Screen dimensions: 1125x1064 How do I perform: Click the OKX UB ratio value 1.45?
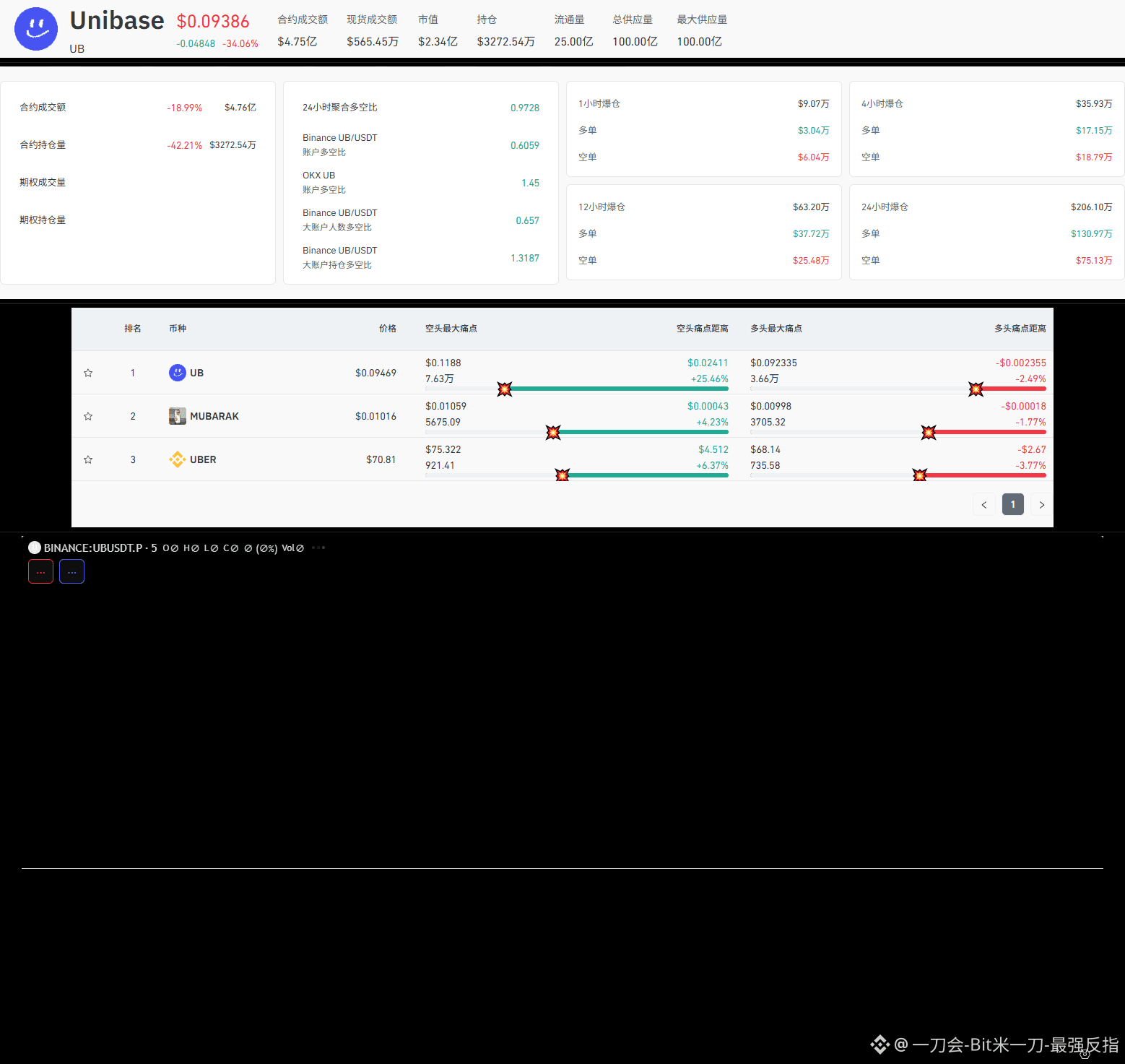tap(531, 183)
